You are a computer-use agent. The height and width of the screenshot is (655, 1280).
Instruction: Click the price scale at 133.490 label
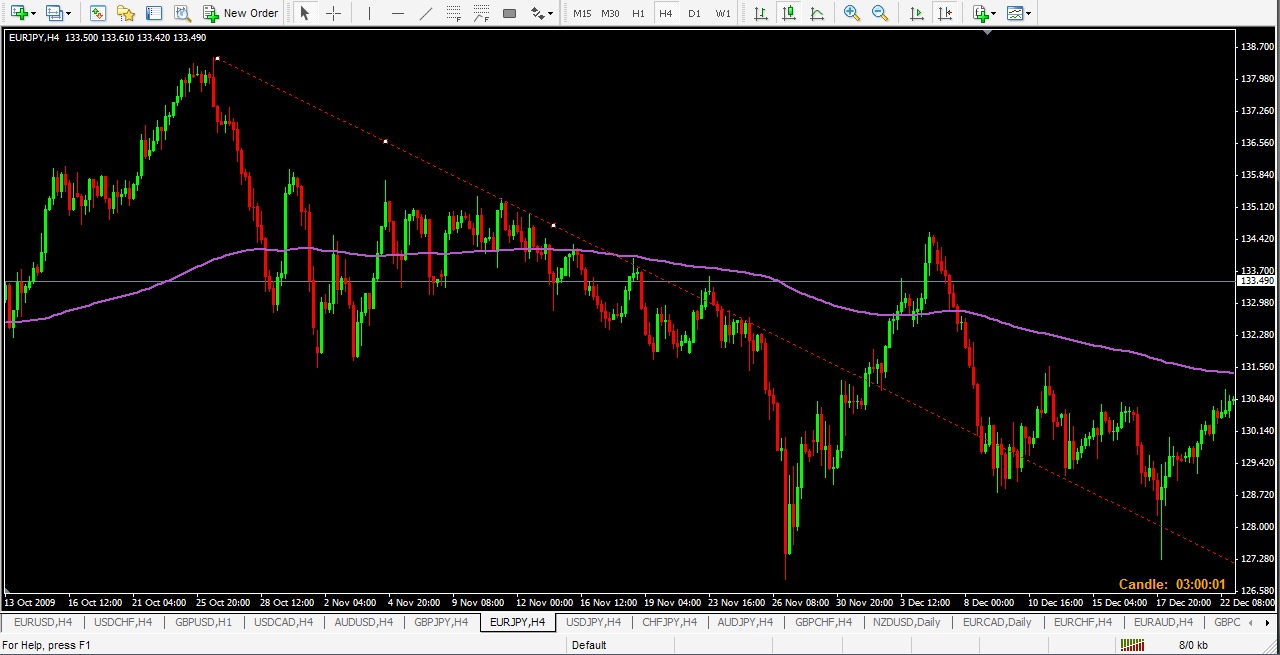[1255, 281]
